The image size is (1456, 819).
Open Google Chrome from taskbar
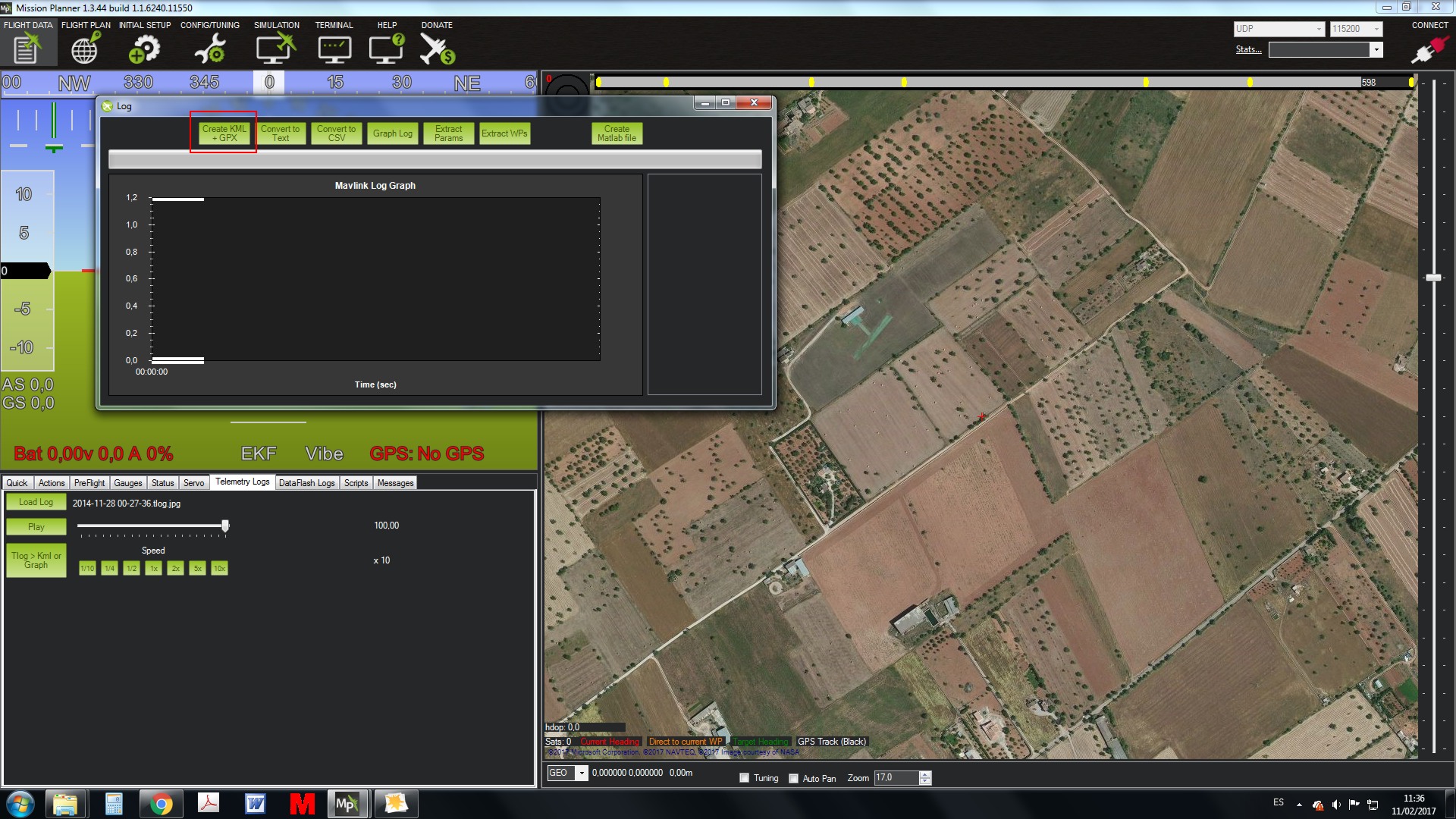tap(161, 804)
